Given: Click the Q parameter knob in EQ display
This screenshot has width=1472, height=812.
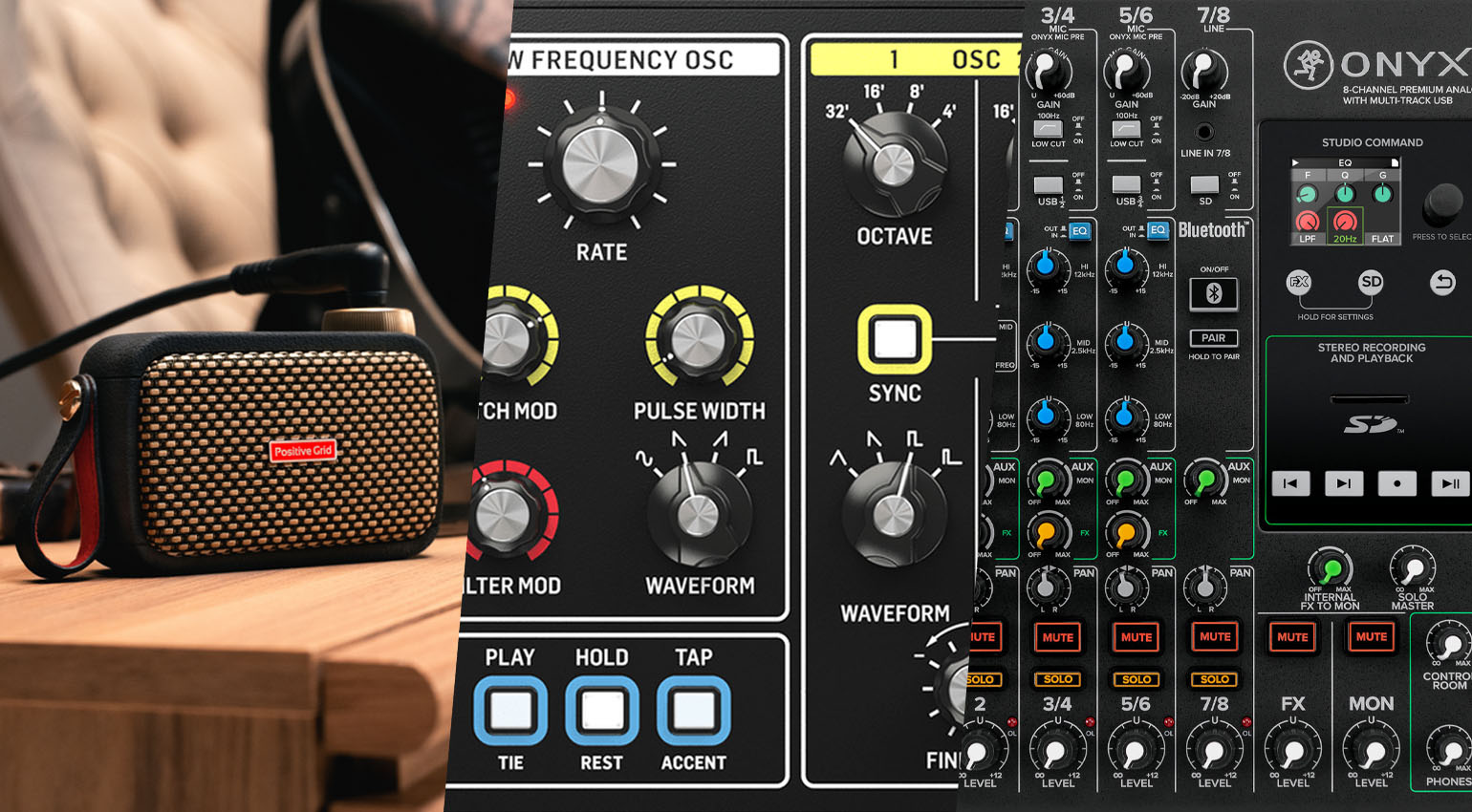Looking at the screenshot, I should (x=1345, y=194).
